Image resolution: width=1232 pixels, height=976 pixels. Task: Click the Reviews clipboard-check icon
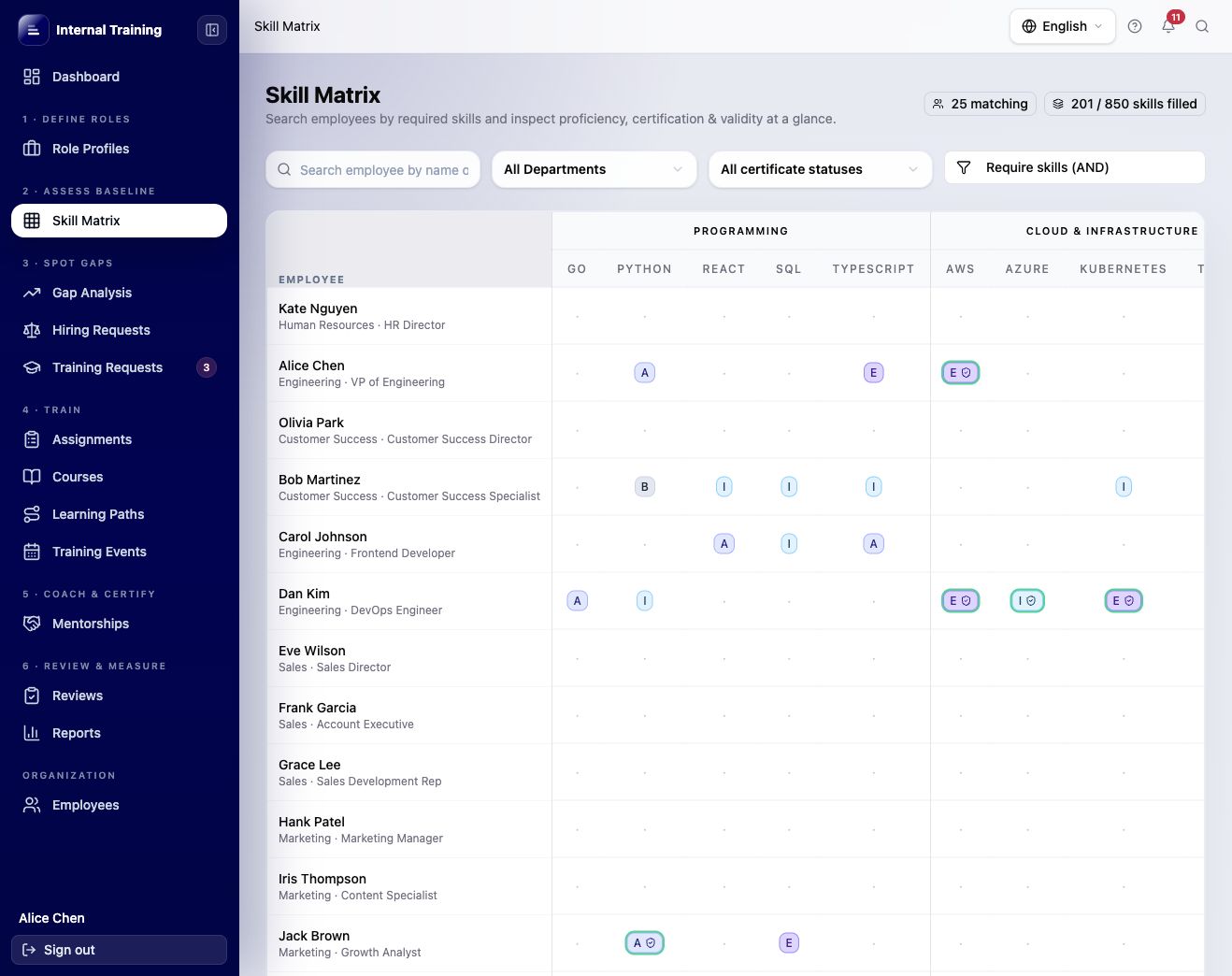(32, 696)
